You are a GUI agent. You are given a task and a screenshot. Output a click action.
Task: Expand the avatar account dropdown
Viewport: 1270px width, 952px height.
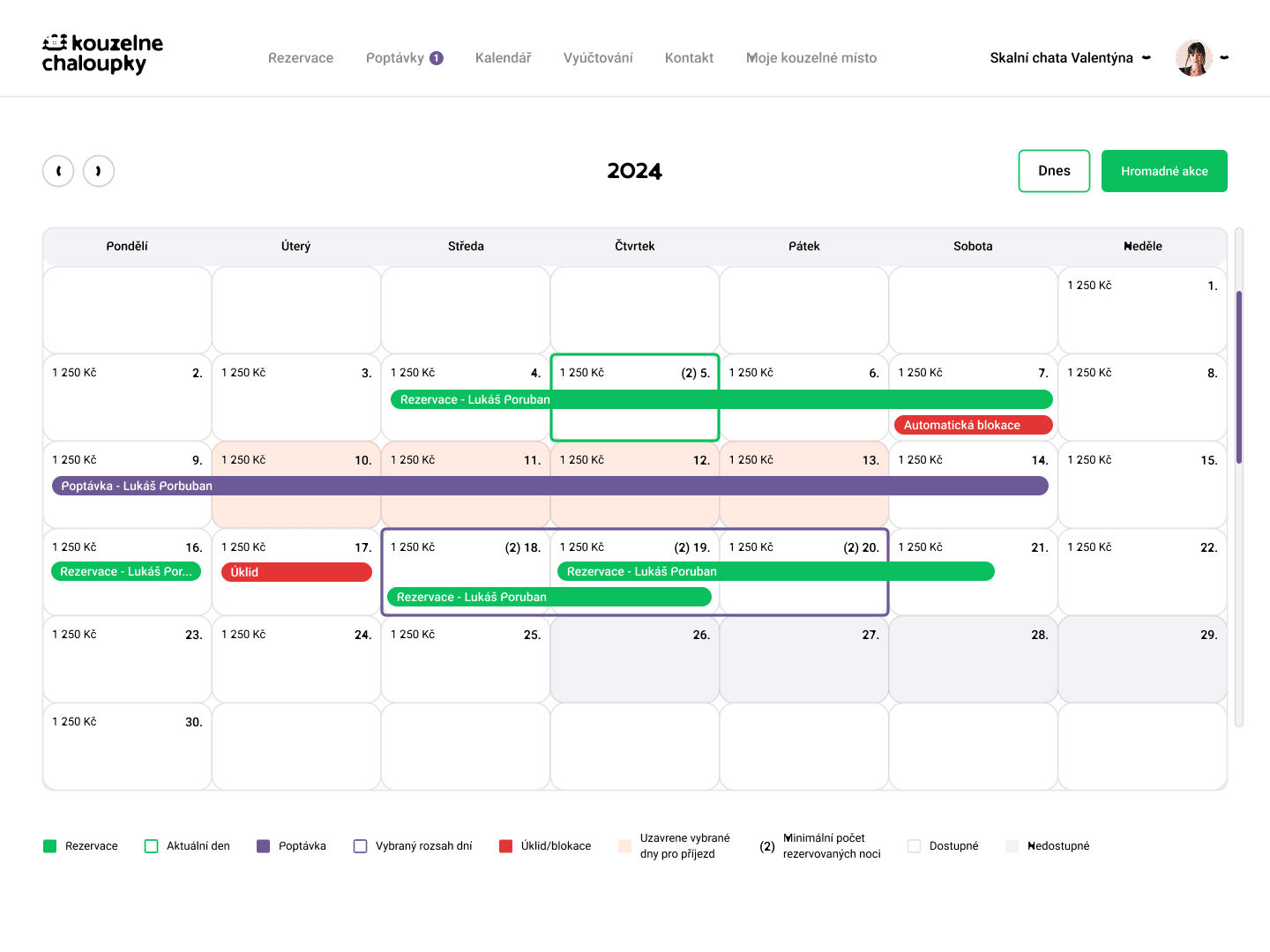tap(1224, 57)
